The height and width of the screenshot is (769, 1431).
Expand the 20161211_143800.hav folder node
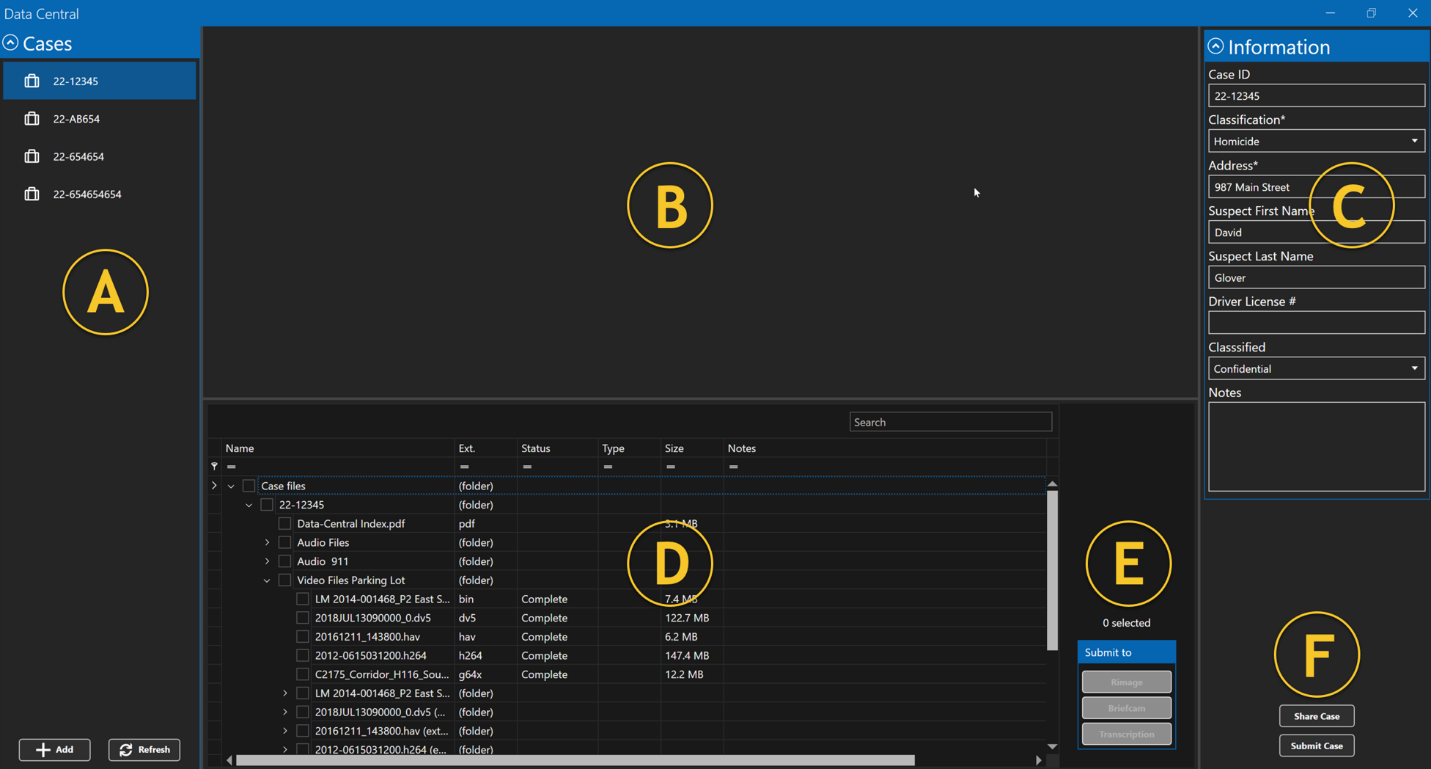point(285,731)
